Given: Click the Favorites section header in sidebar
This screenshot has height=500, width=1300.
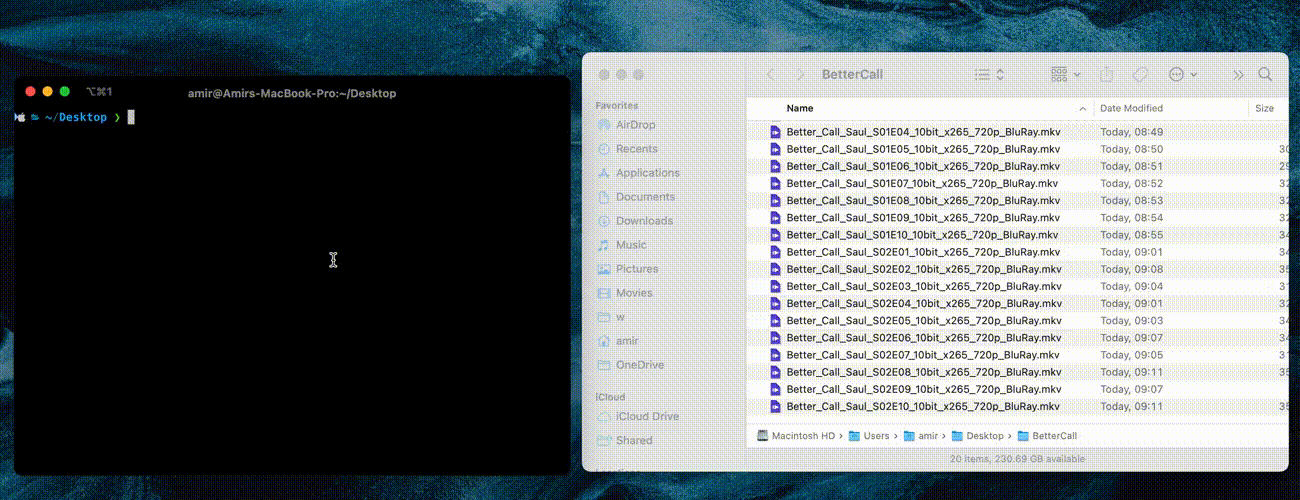Looking at the screenshot, I should pos(617,105).
